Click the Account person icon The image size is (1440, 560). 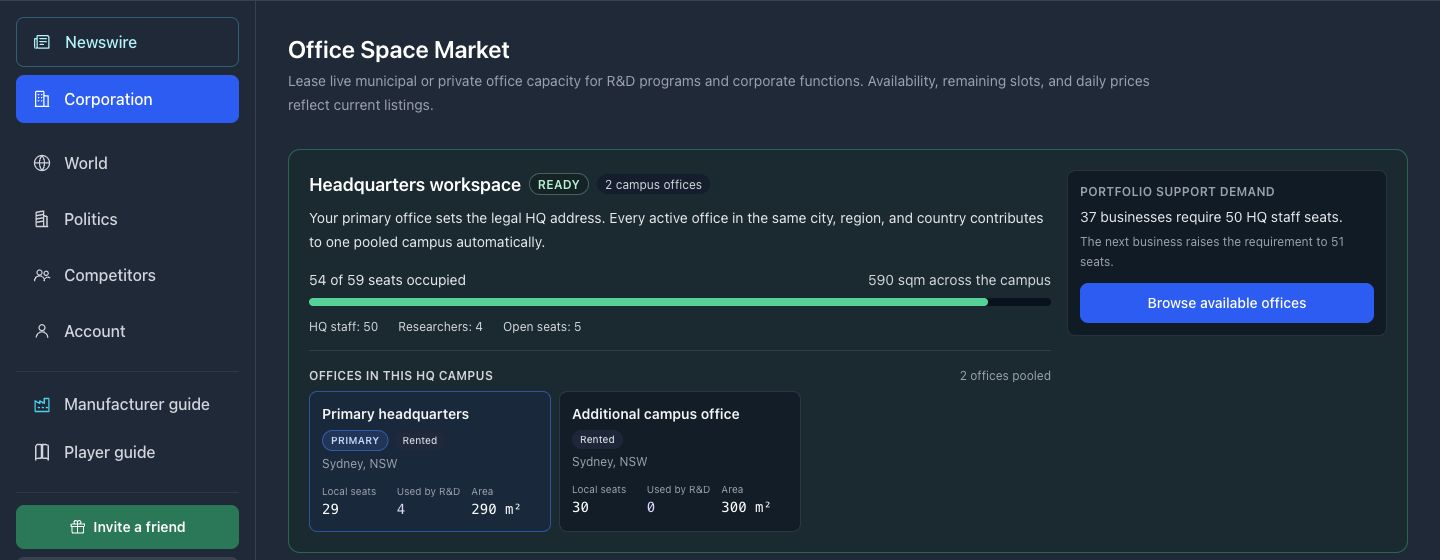click(x=42, y=331)
